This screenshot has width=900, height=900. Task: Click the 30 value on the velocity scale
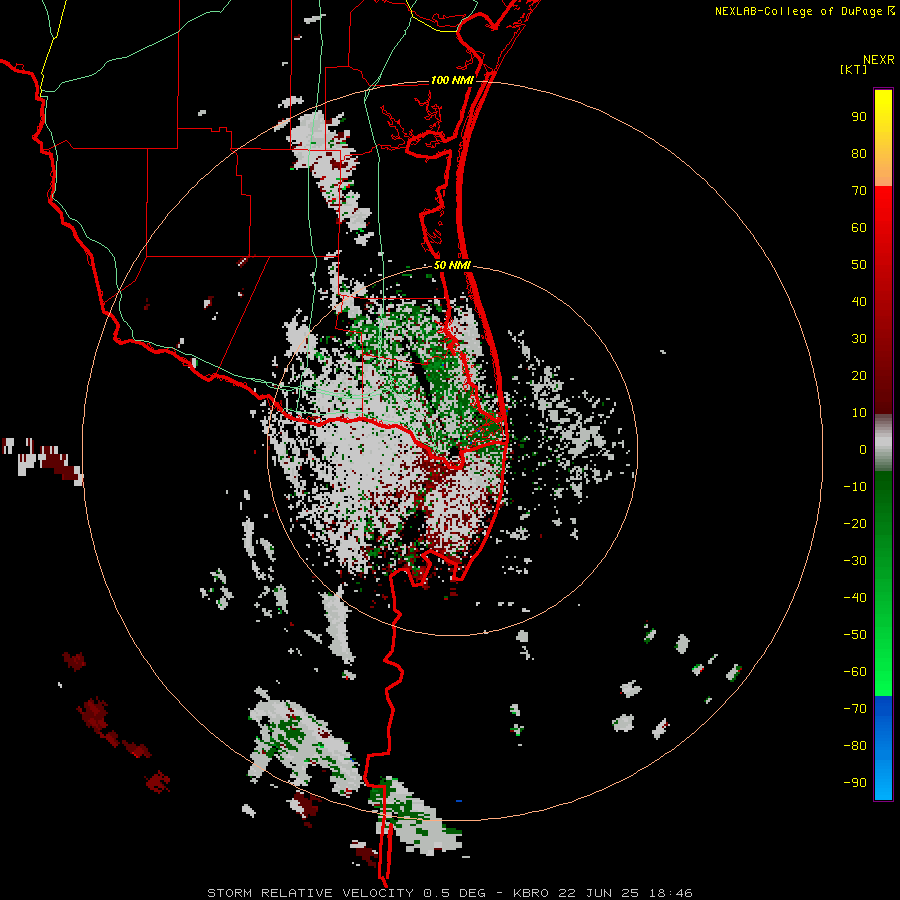click(859, 339)
